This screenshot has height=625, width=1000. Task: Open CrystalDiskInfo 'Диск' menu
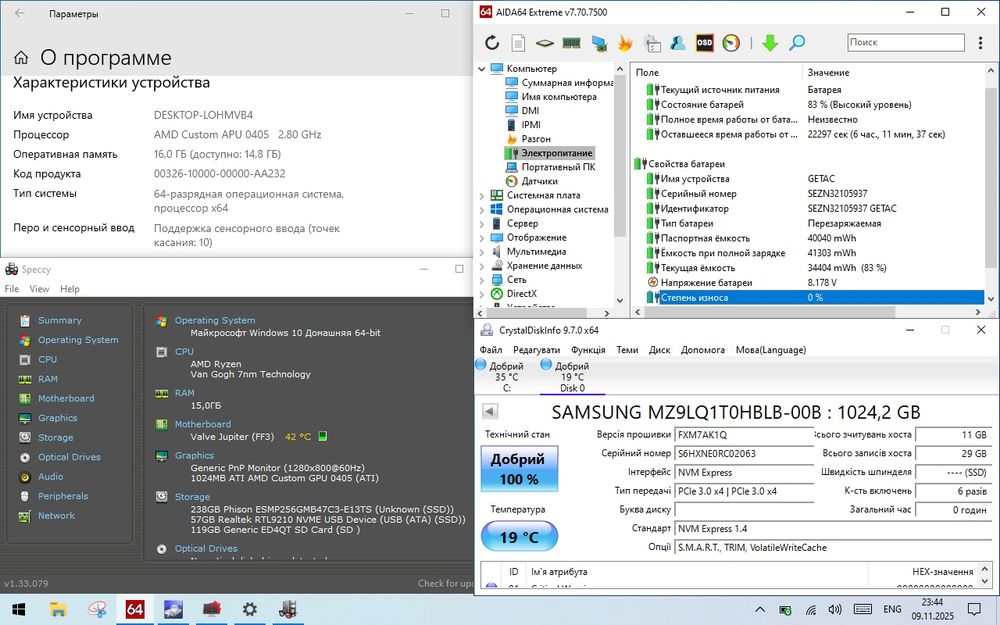coord(659,349)
